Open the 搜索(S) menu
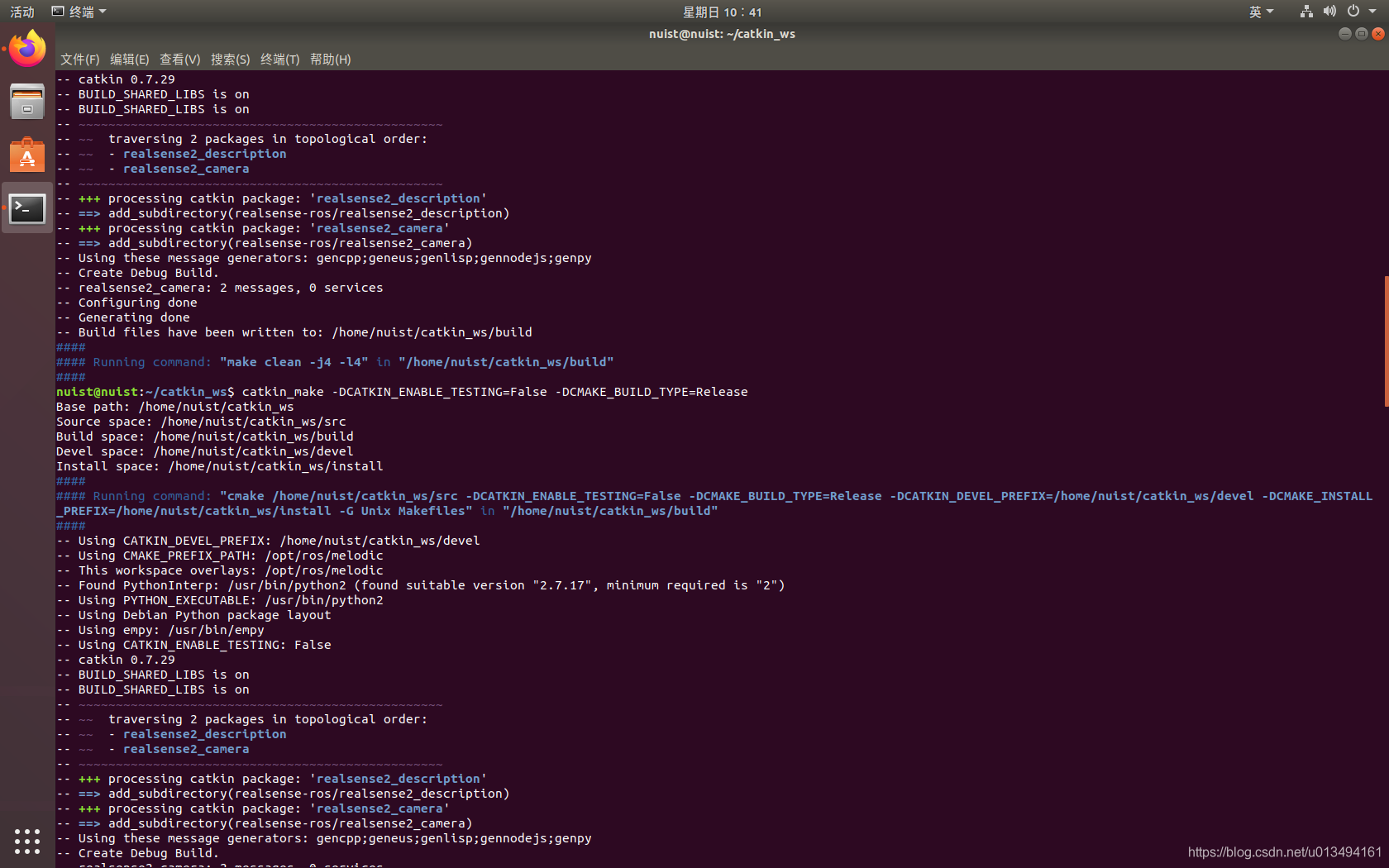 tap(230, 60)
